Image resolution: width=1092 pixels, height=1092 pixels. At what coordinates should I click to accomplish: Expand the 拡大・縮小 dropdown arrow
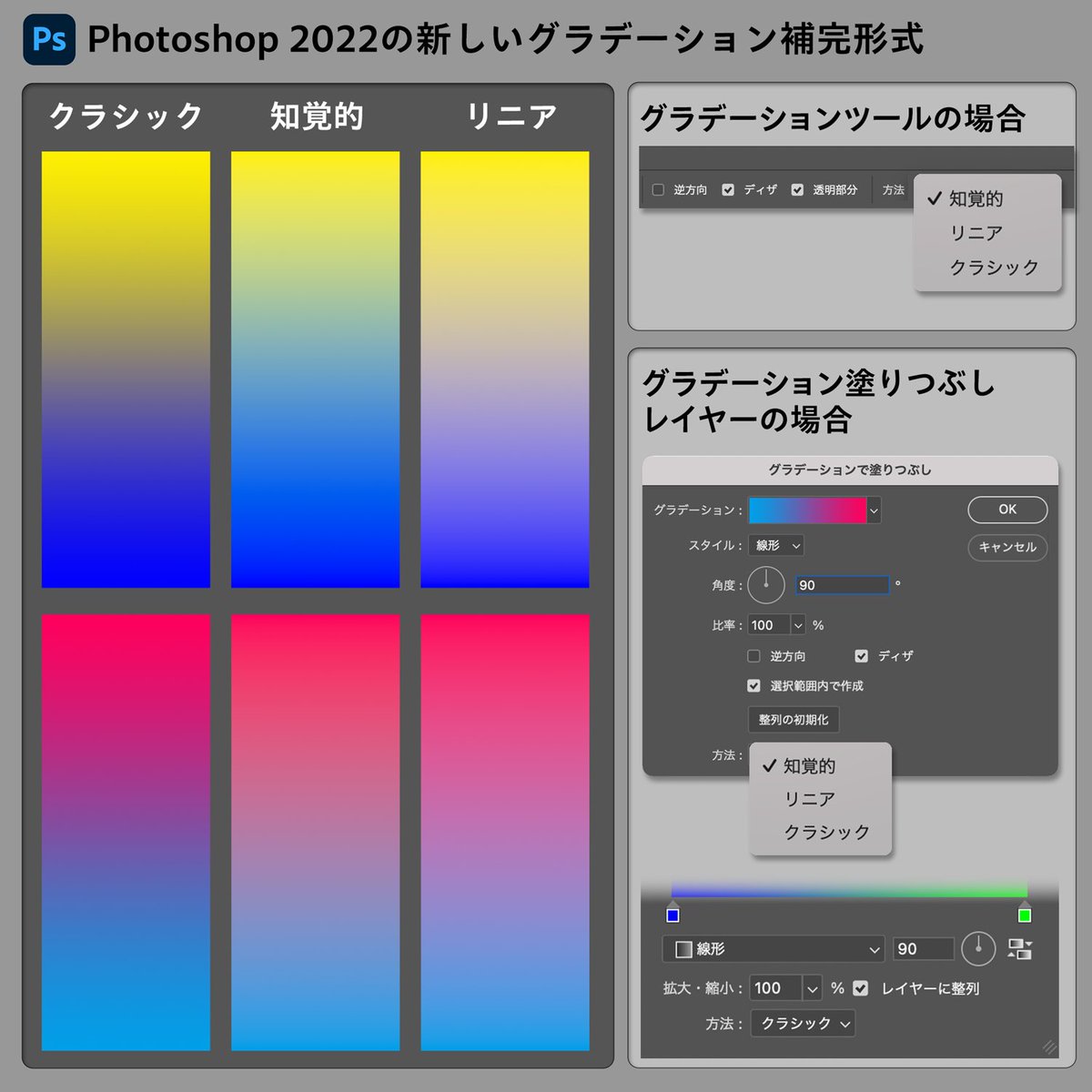point(813,987)
